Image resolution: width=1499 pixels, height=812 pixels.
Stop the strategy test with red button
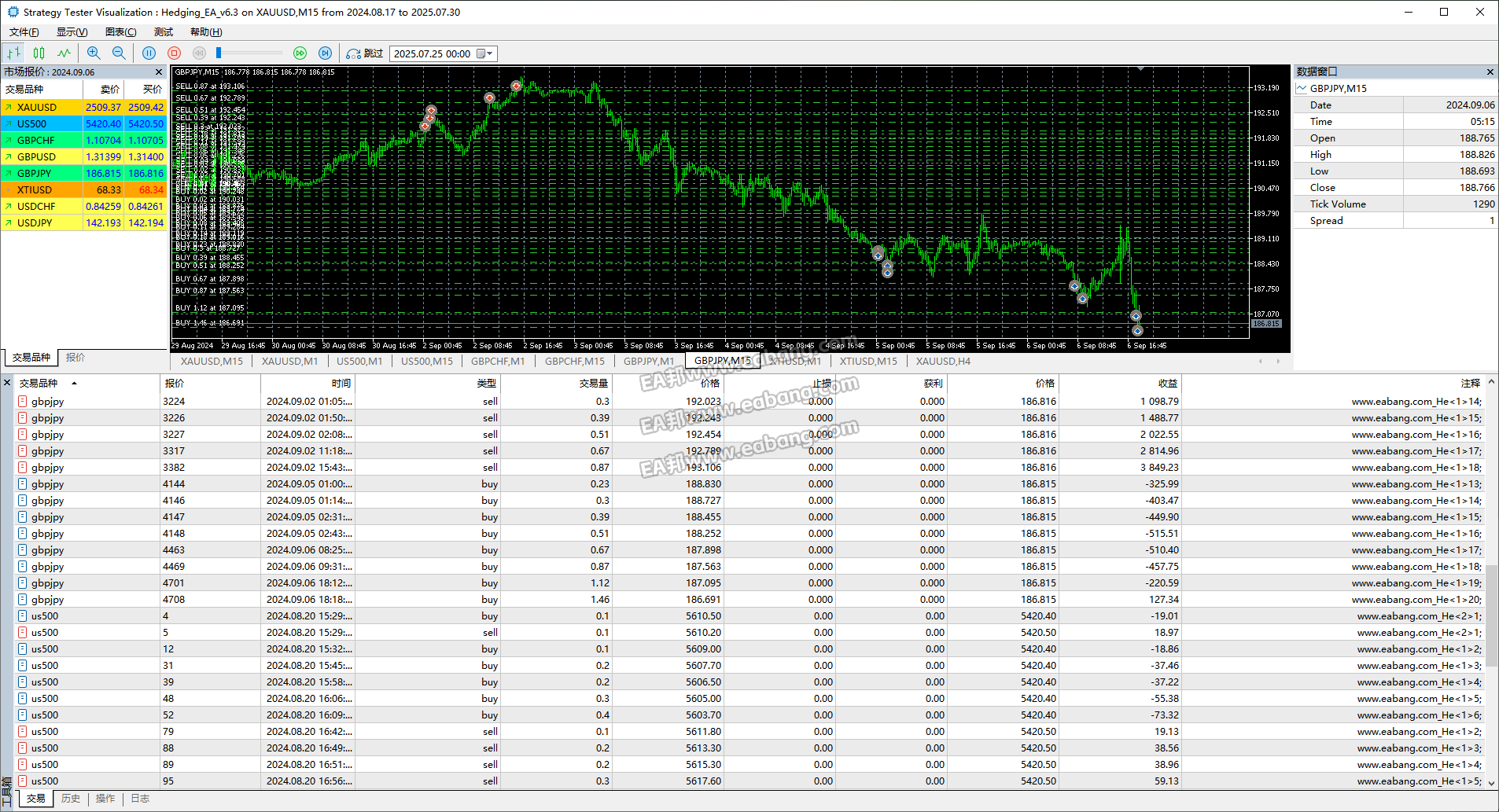[175, 53]
